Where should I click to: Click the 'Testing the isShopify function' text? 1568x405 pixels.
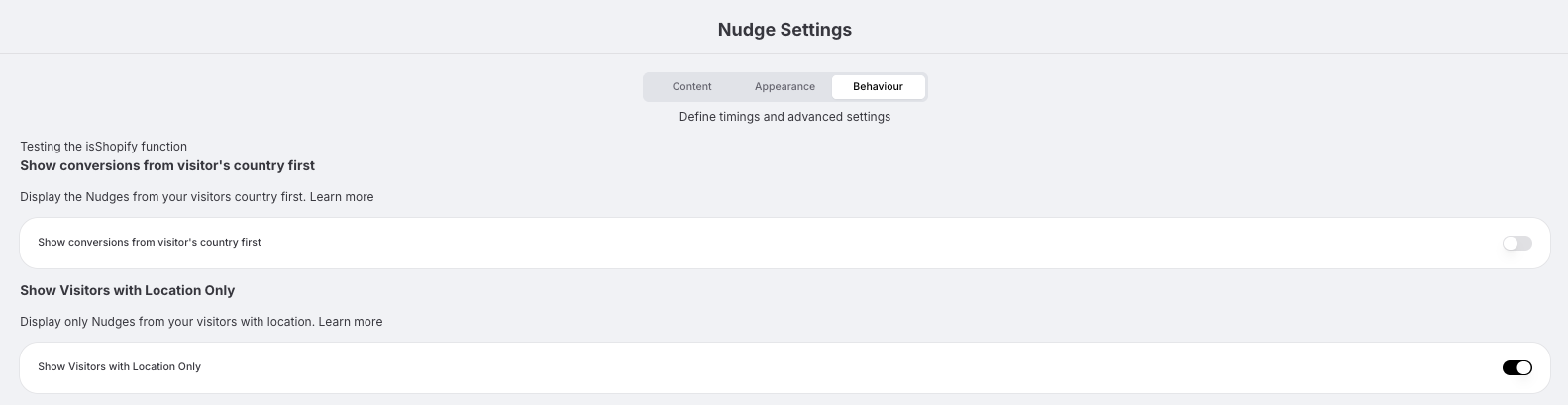tap(103, 147)
